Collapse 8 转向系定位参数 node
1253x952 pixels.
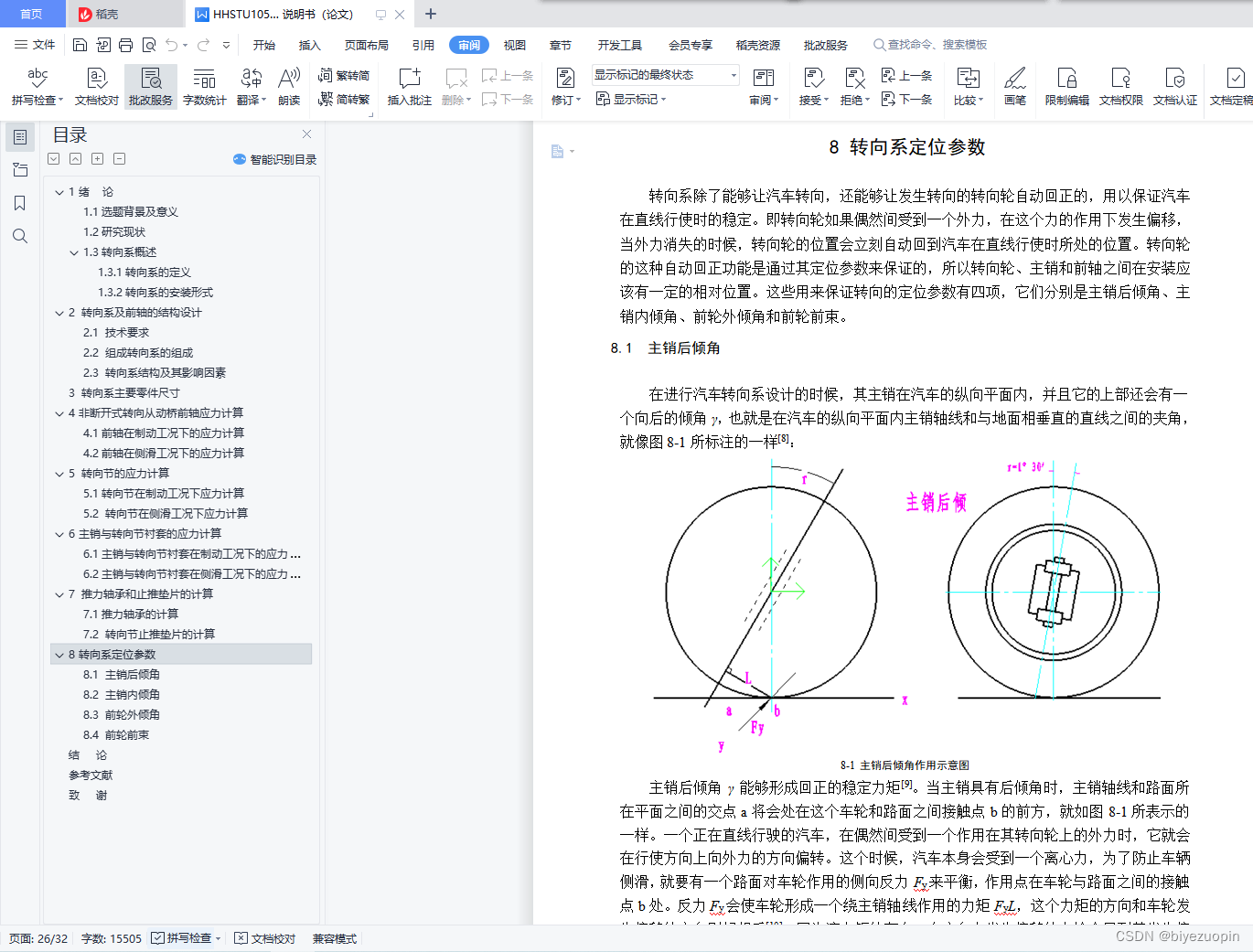pyautogui.click(x=59, y=655)
